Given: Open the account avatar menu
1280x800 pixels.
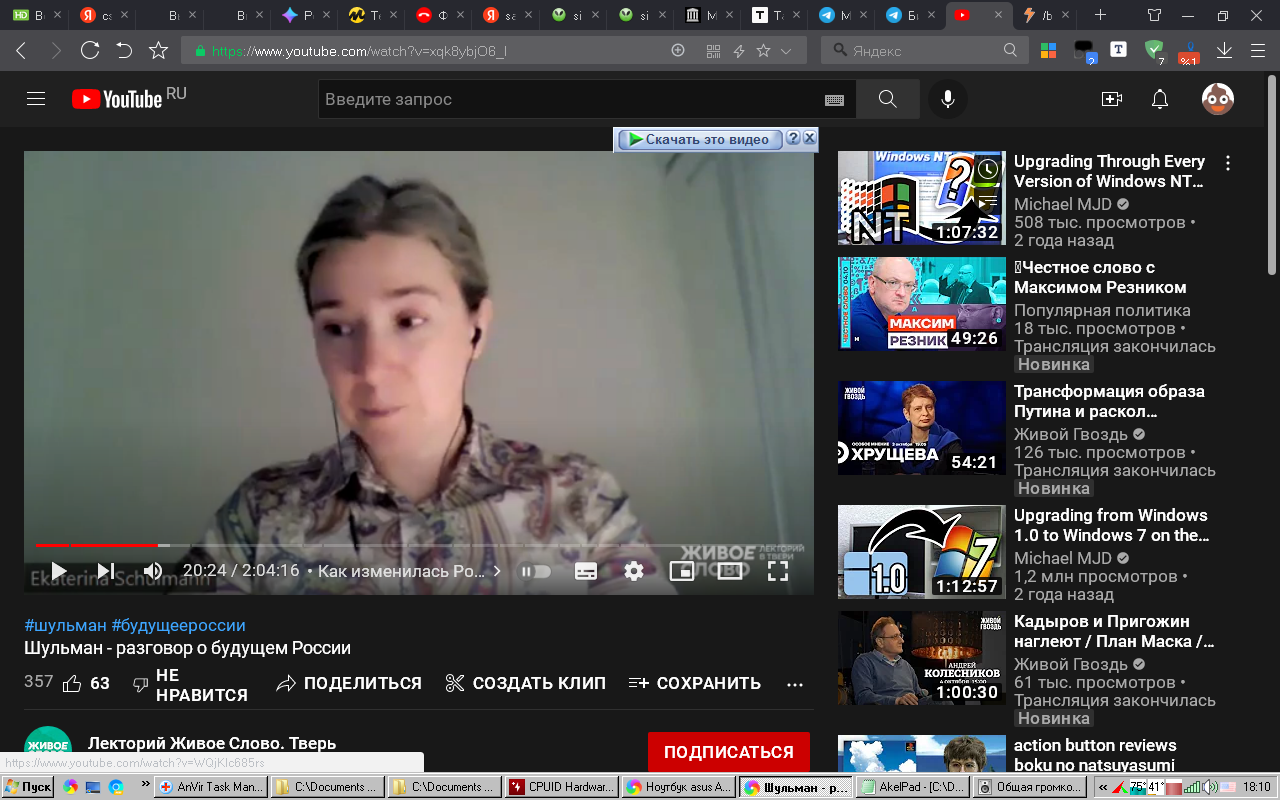Looking at the screenshot, I should point(1218,99).
